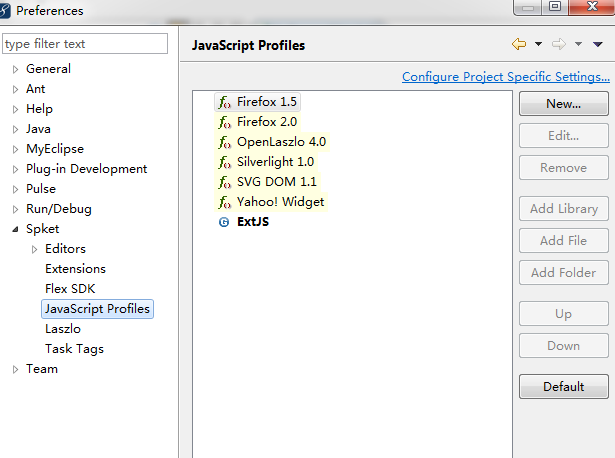
Task: Open the Task Tags preference page
Action: [74, 349]
